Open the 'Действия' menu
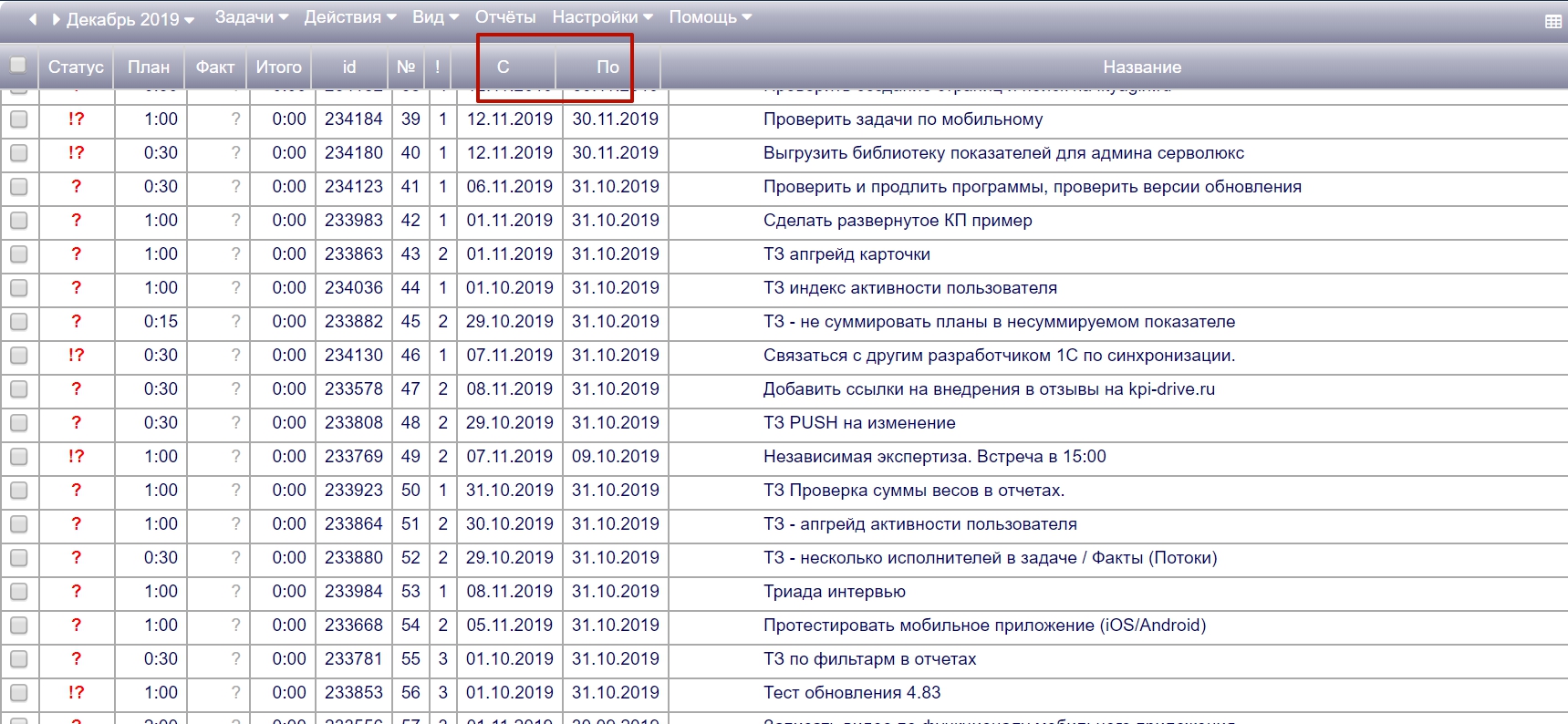This screenshot has height=724, width=1568. tap(349, 17)
